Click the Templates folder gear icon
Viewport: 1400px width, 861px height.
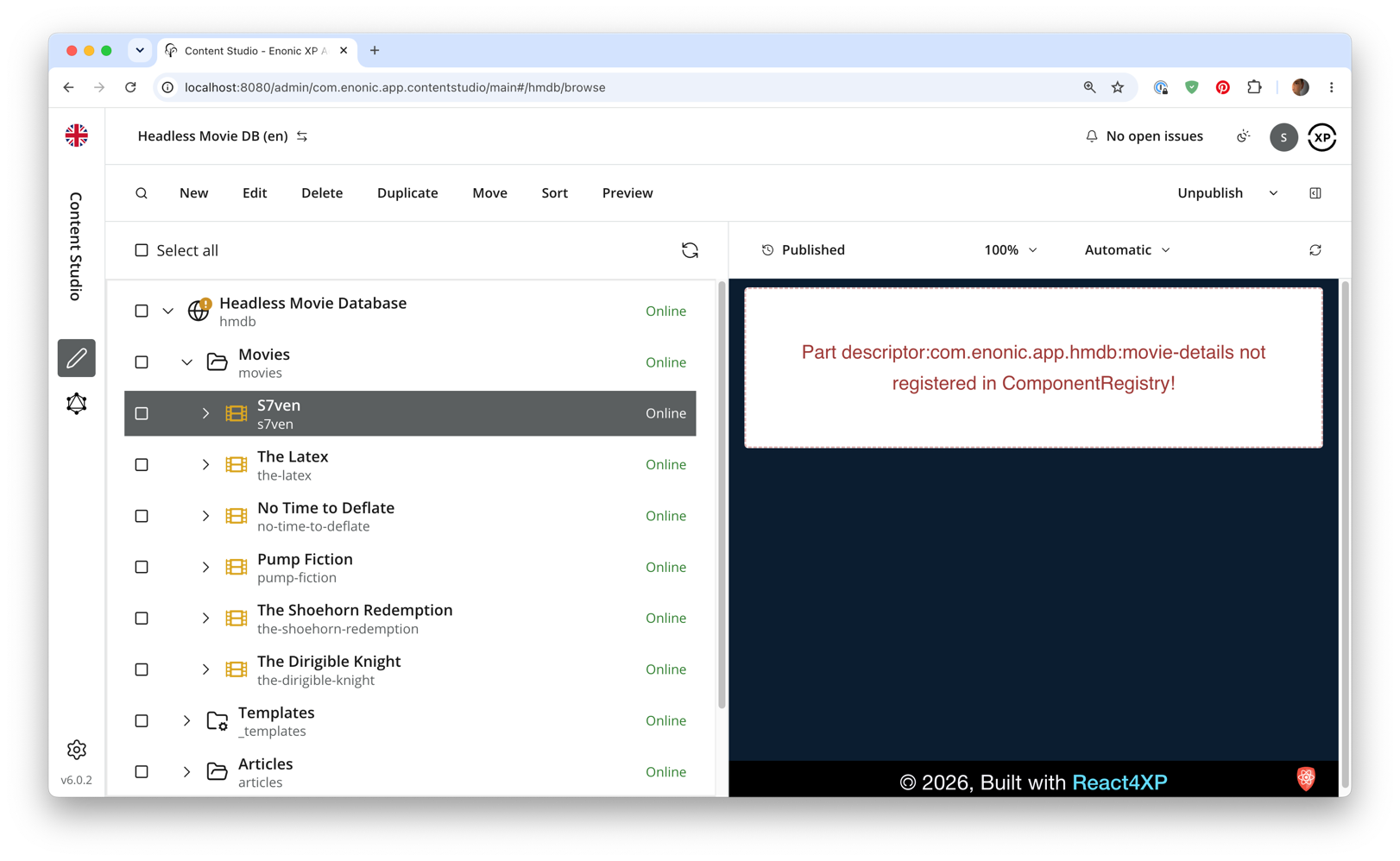(x=217, y=720)
